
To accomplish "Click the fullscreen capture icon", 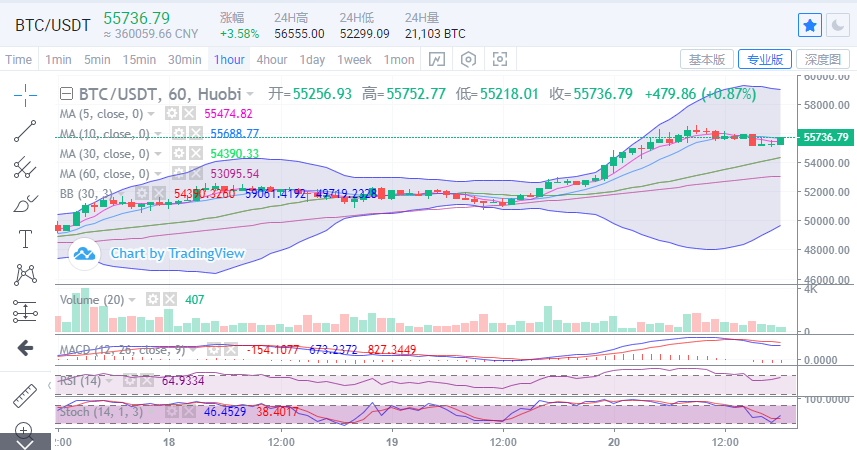I will pyautogui.click(x=500, y=59).
